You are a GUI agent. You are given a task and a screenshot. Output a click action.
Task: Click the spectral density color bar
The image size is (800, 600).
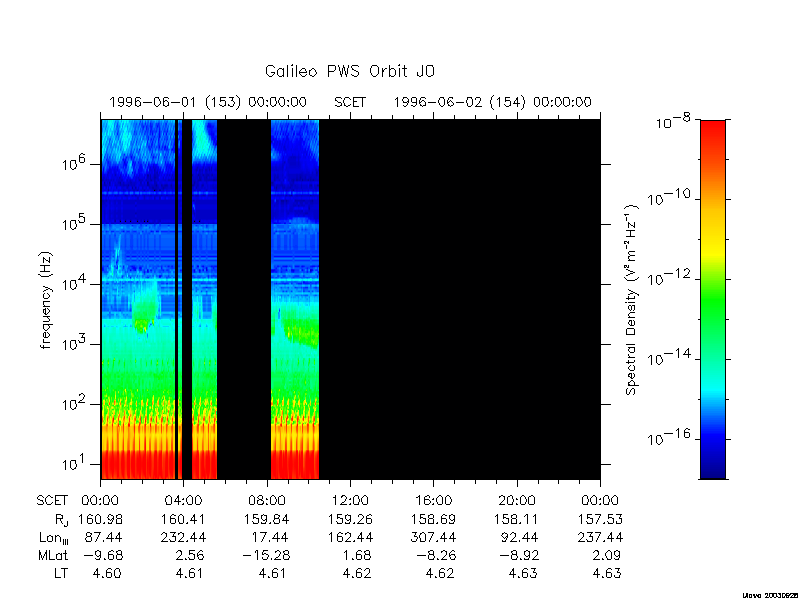(713, 299)
